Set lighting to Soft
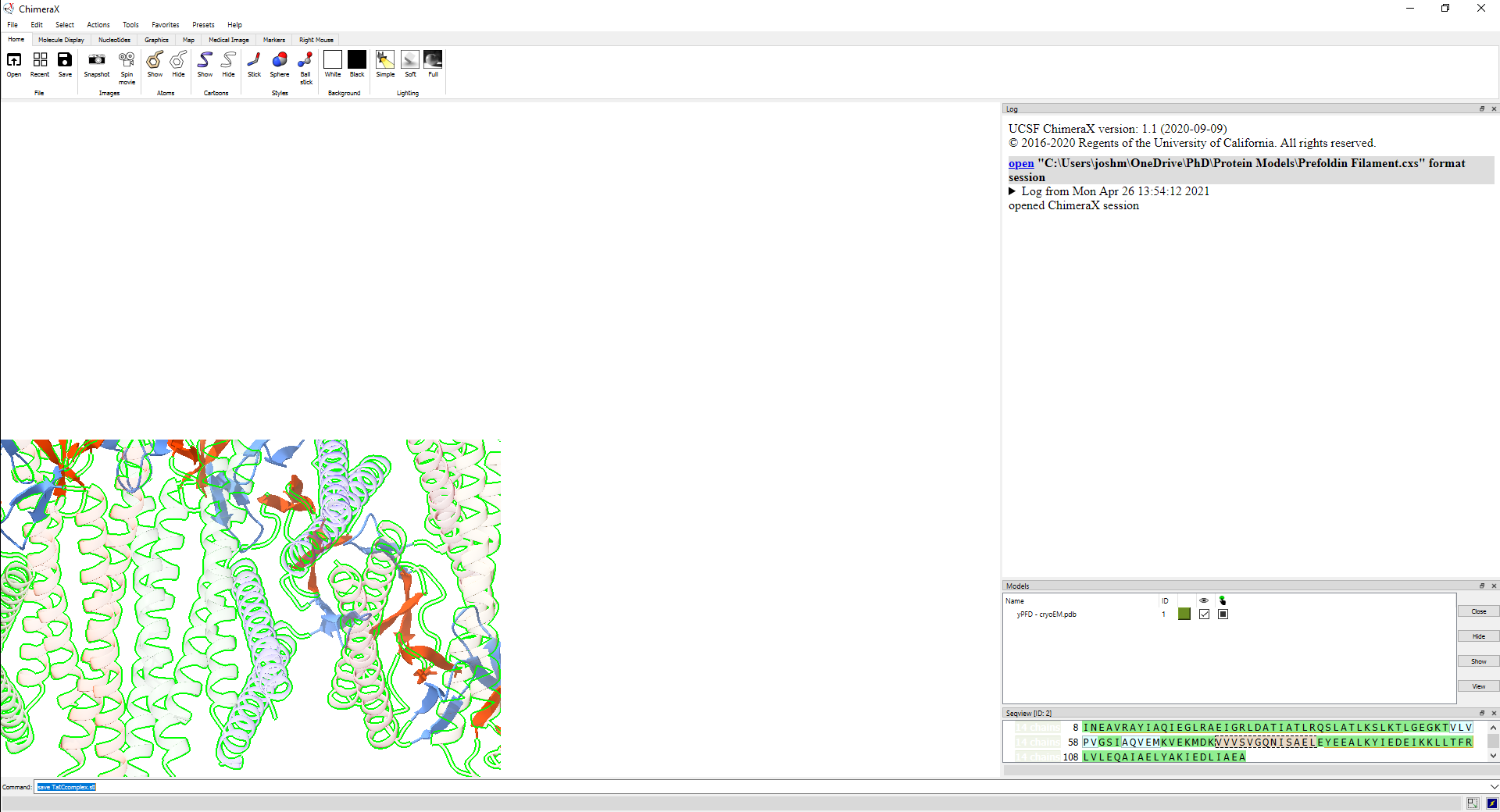 410,61
